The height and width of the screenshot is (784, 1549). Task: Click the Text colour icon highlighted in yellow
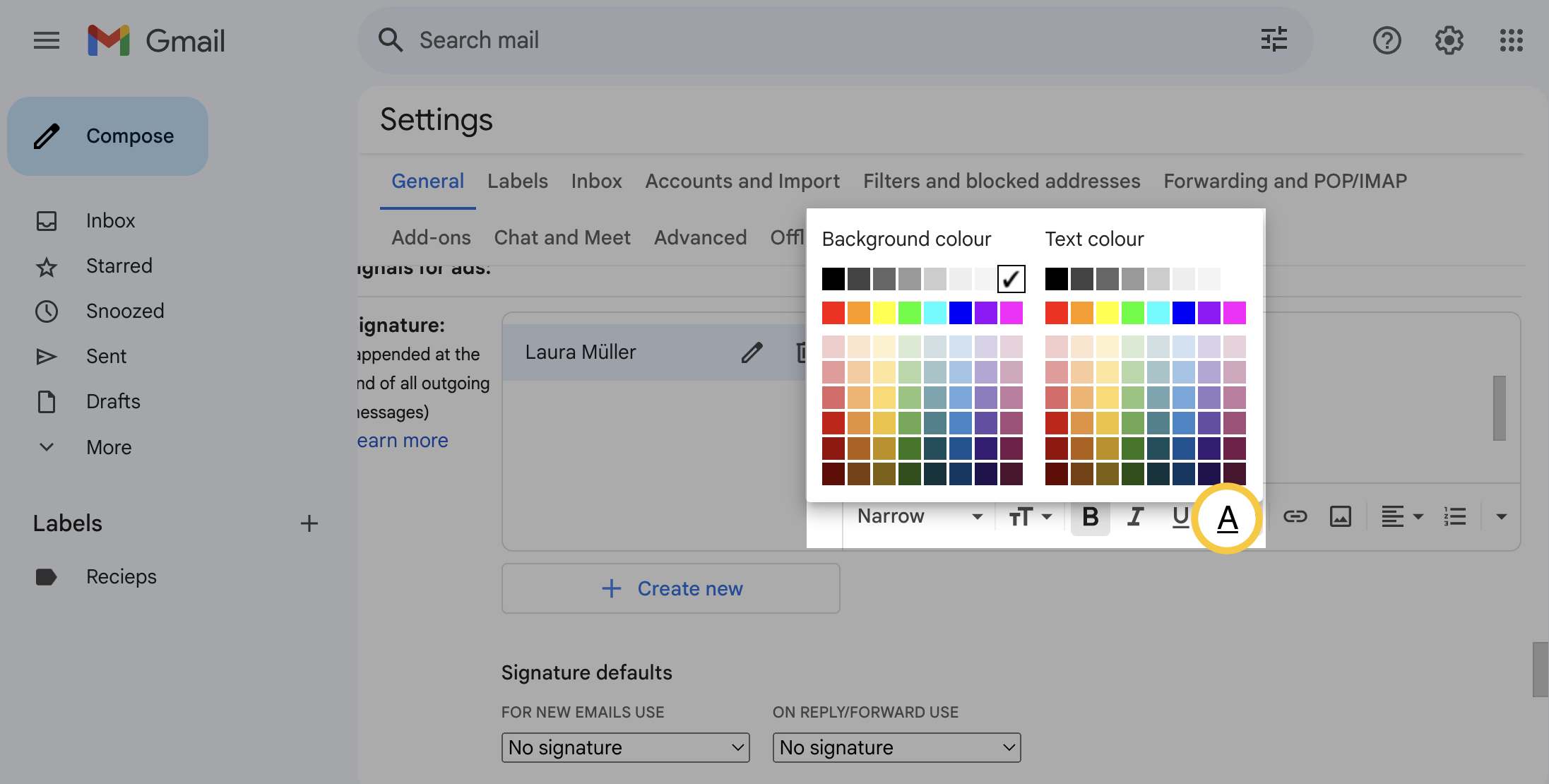tap(1228, 516)
